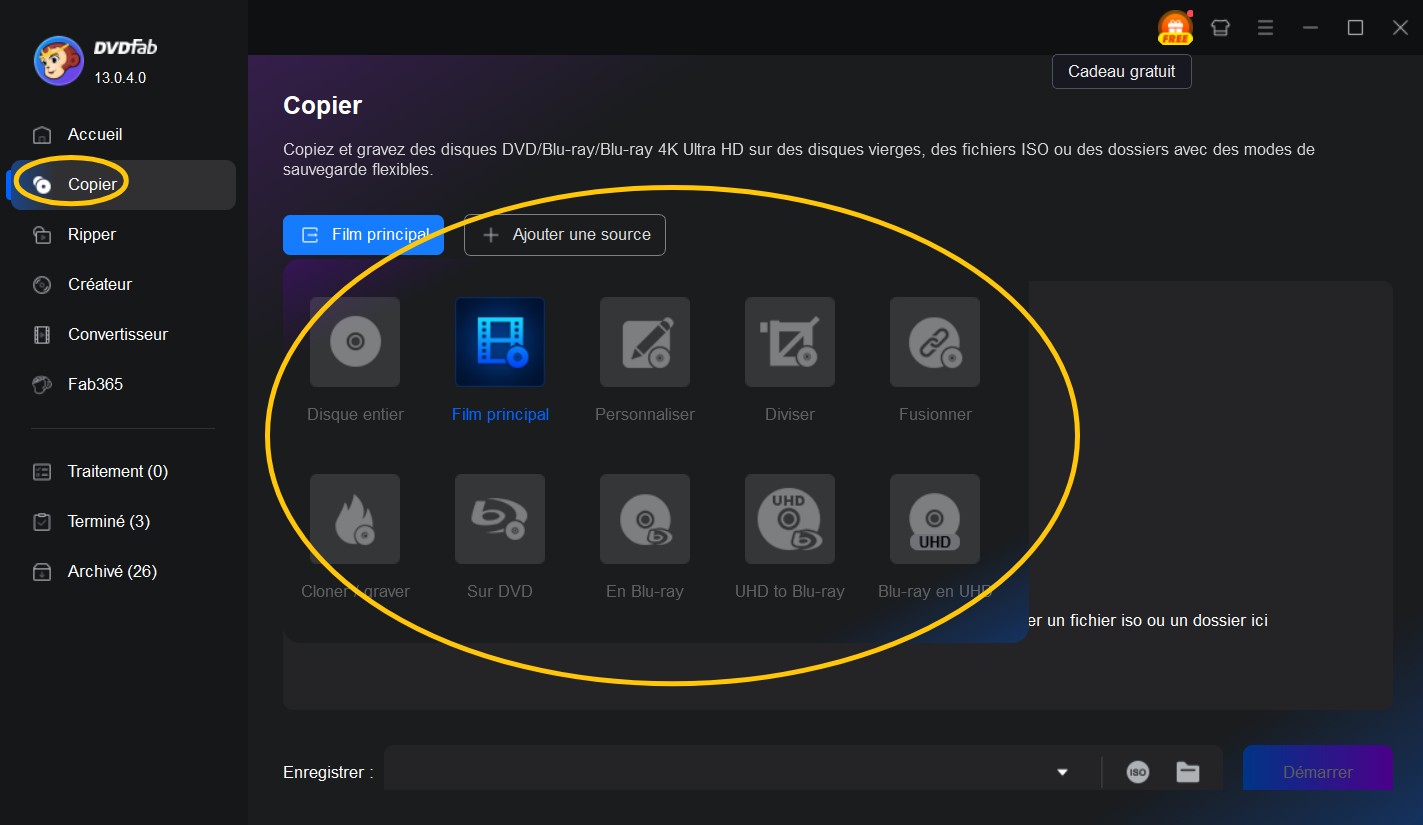The image size is (1423, 825).
Task: Choose the Personnaliser copy mode
Action: [644, 342]
